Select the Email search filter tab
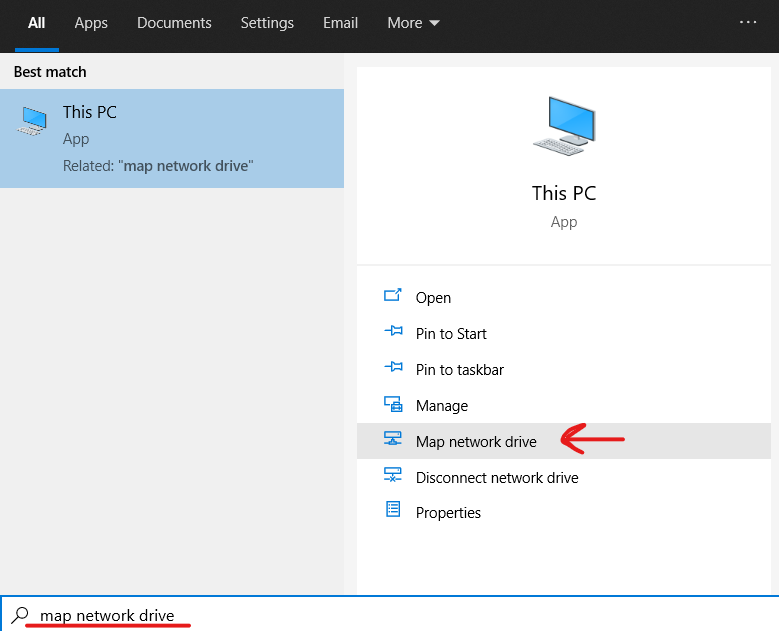The image size is (779, 631). [x=340, y=23]
